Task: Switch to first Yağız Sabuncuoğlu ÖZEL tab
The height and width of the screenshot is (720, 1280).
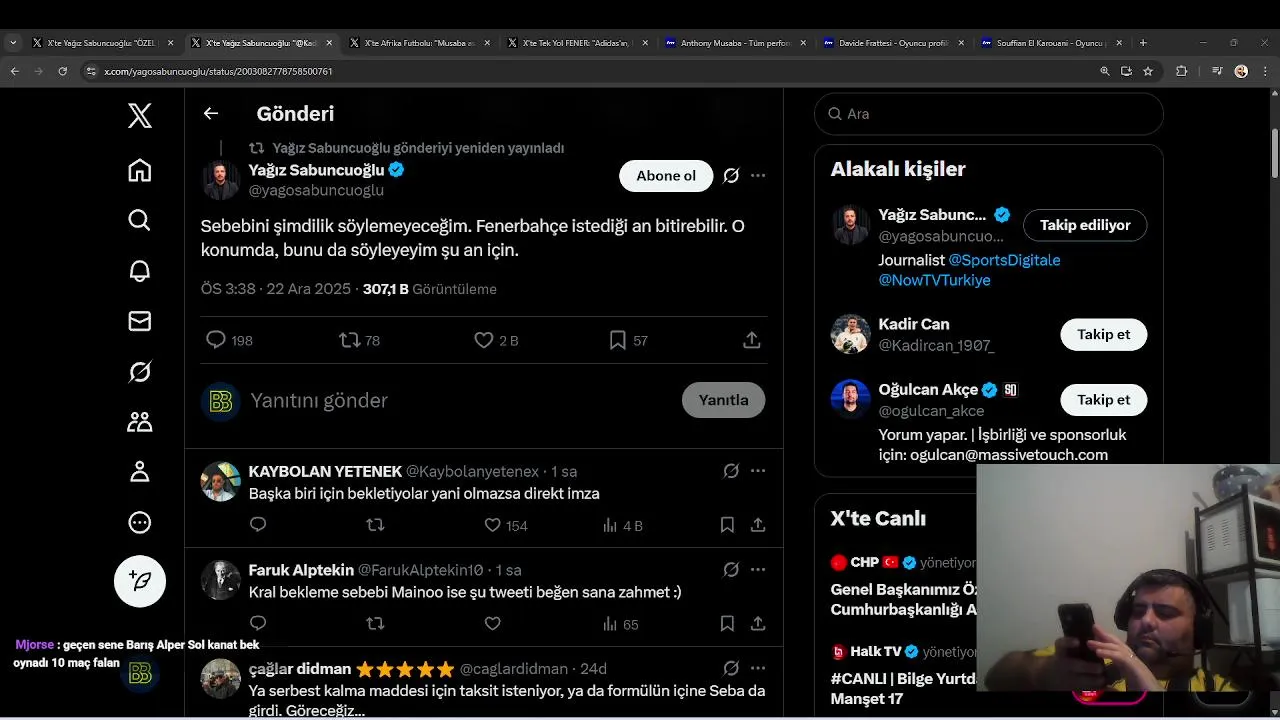Action: point(102,43)
